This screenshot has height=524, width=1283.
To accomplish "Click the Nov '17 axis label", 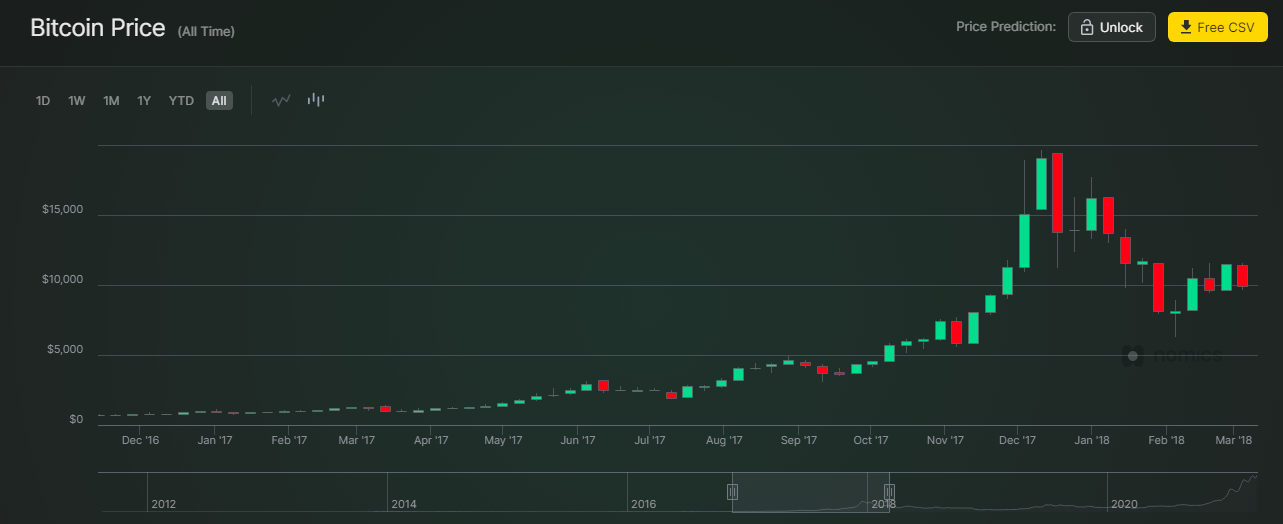I will [945, 440].
